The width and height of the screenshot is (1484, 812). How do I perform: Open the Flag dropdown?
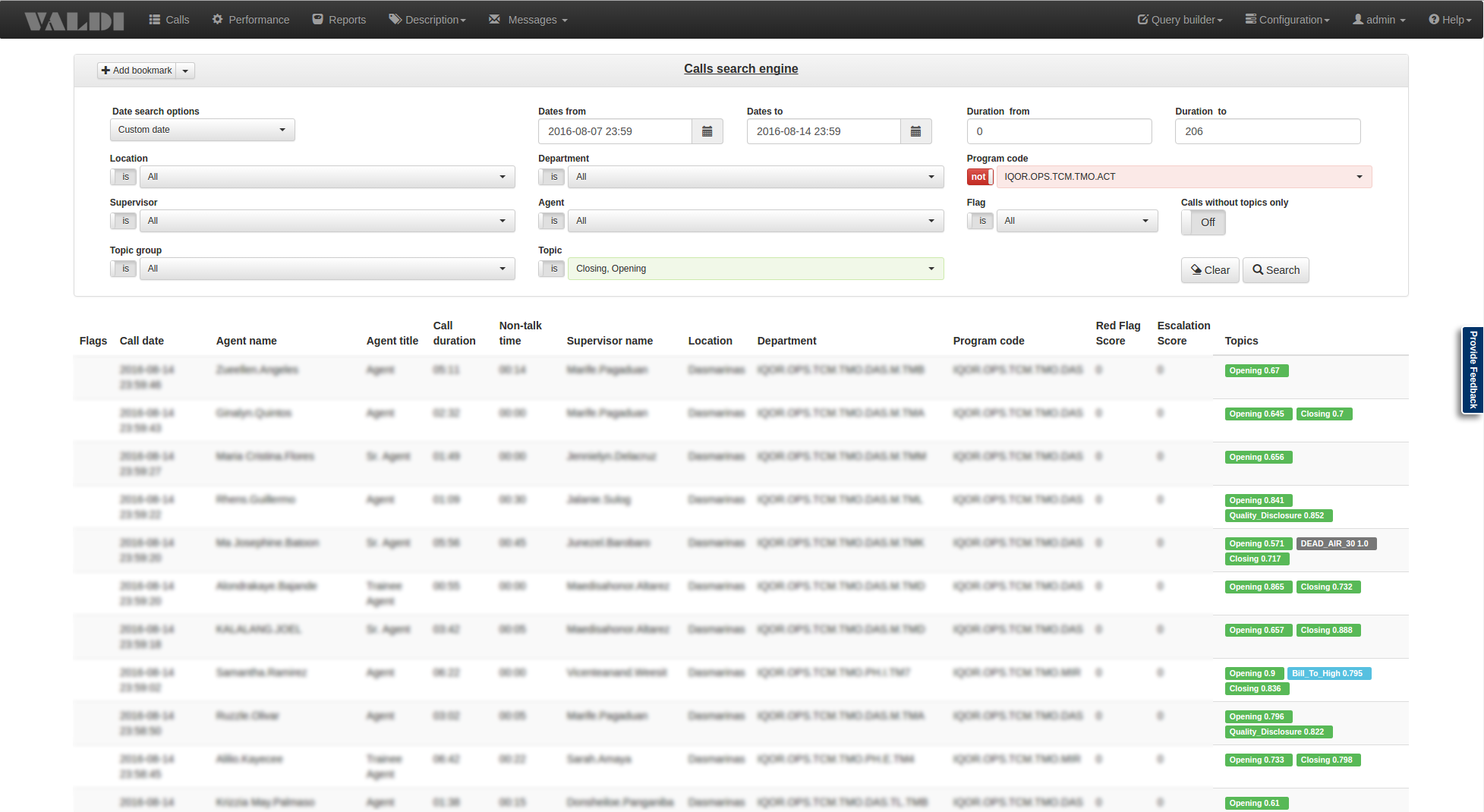pos(1077,221)
